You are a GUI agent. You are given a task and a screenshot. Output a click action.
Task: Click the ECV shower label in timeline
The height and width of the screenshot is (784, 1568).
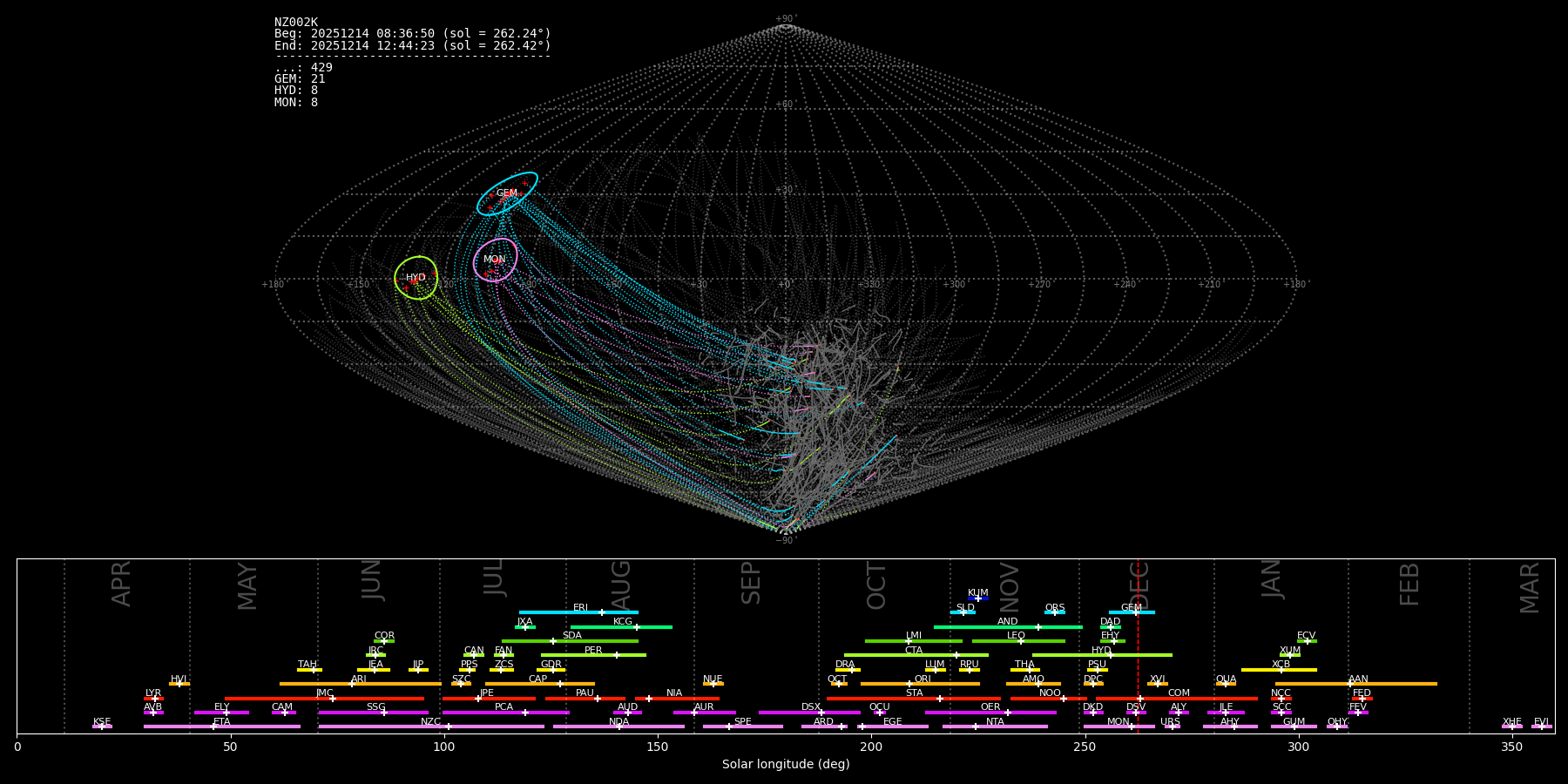click(x=1307, y=636)
